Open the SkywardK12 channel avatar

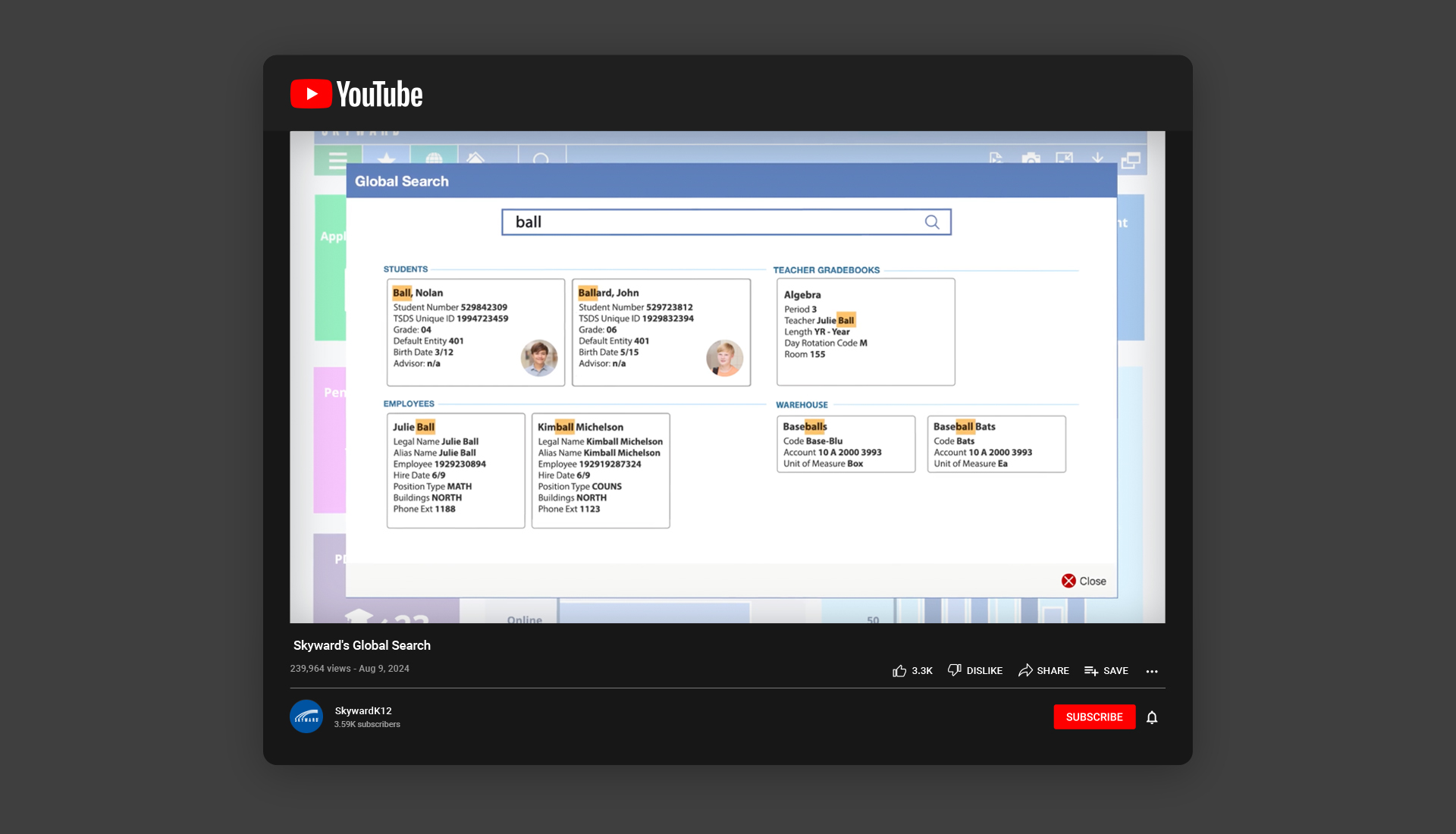[306, 716]
